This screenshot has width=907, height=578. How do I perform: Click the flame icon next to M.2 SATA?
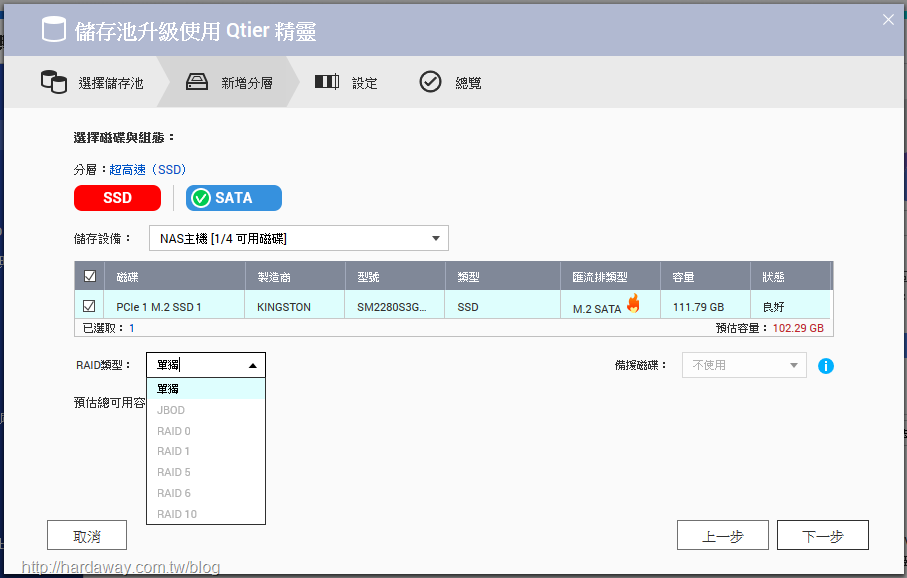(633, 303)
